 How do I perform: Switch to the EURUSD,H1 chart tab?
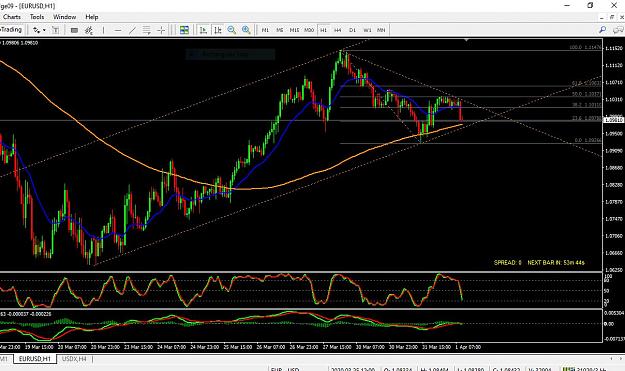[x=35, y=359]
